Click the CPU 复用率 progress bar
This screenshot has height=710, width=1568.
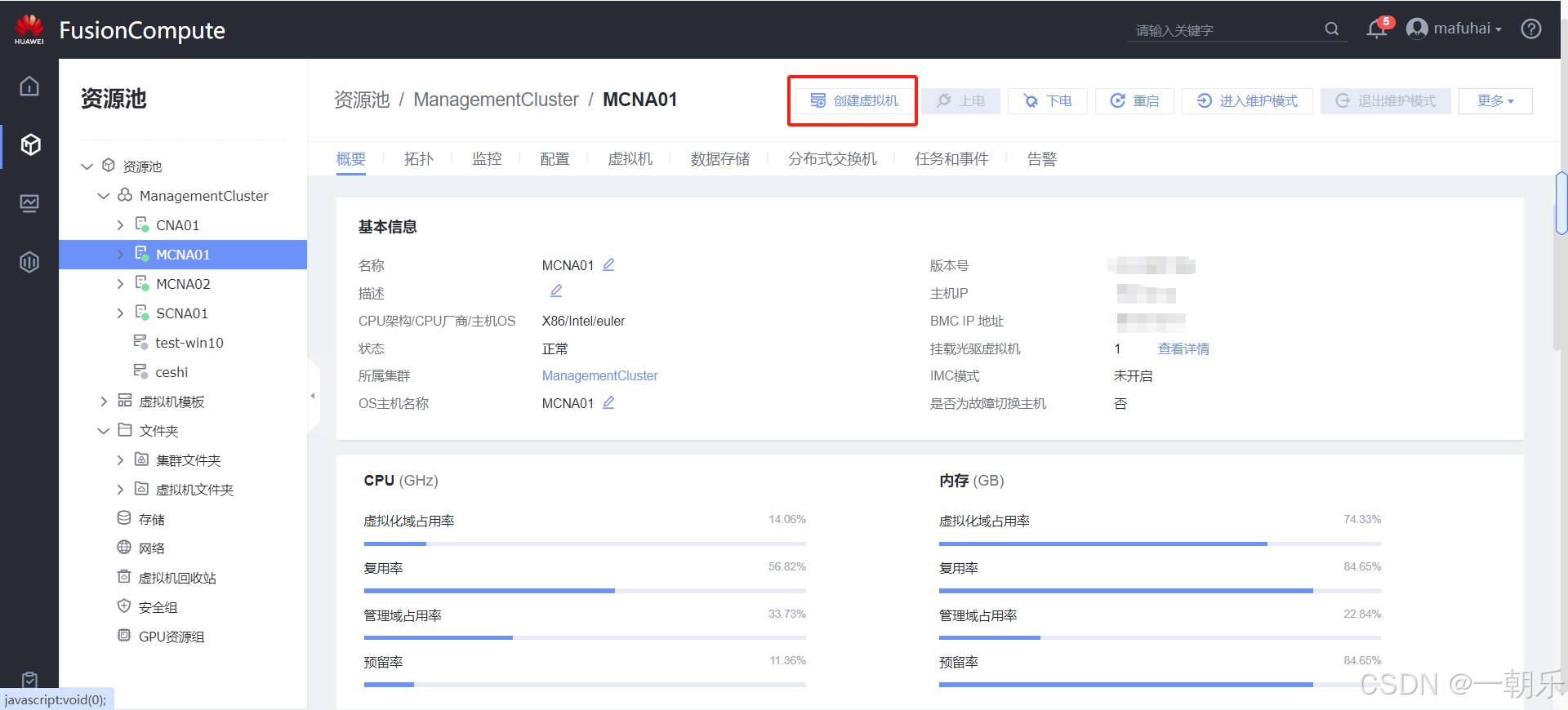pyautogui.click(x=585, y=590)
